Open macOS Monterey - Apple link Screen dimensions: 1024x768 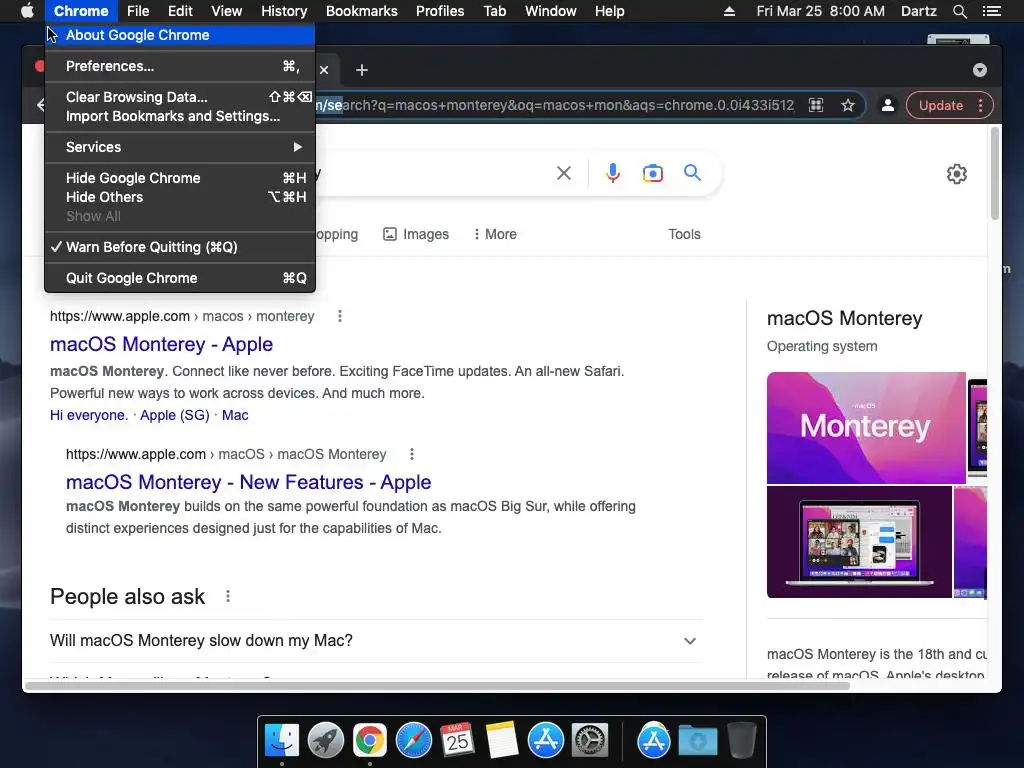coord(161,344)
